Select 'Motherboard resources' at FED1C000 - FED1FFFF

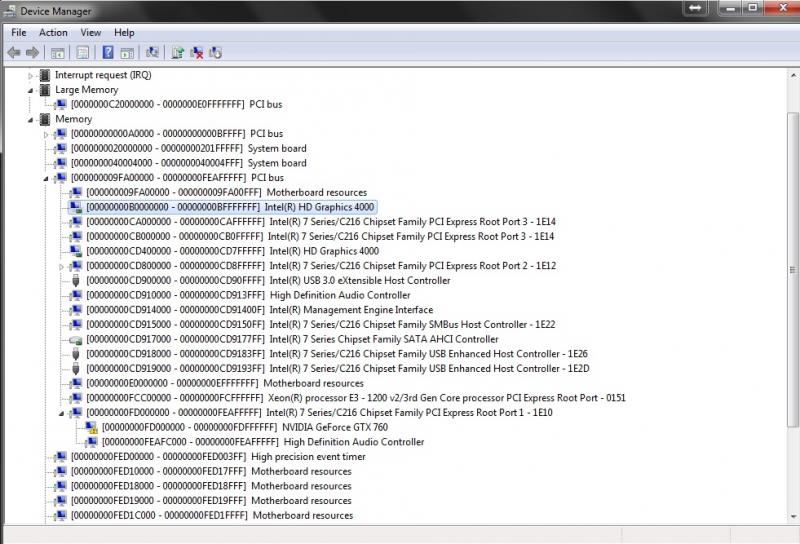pos(212,515)
